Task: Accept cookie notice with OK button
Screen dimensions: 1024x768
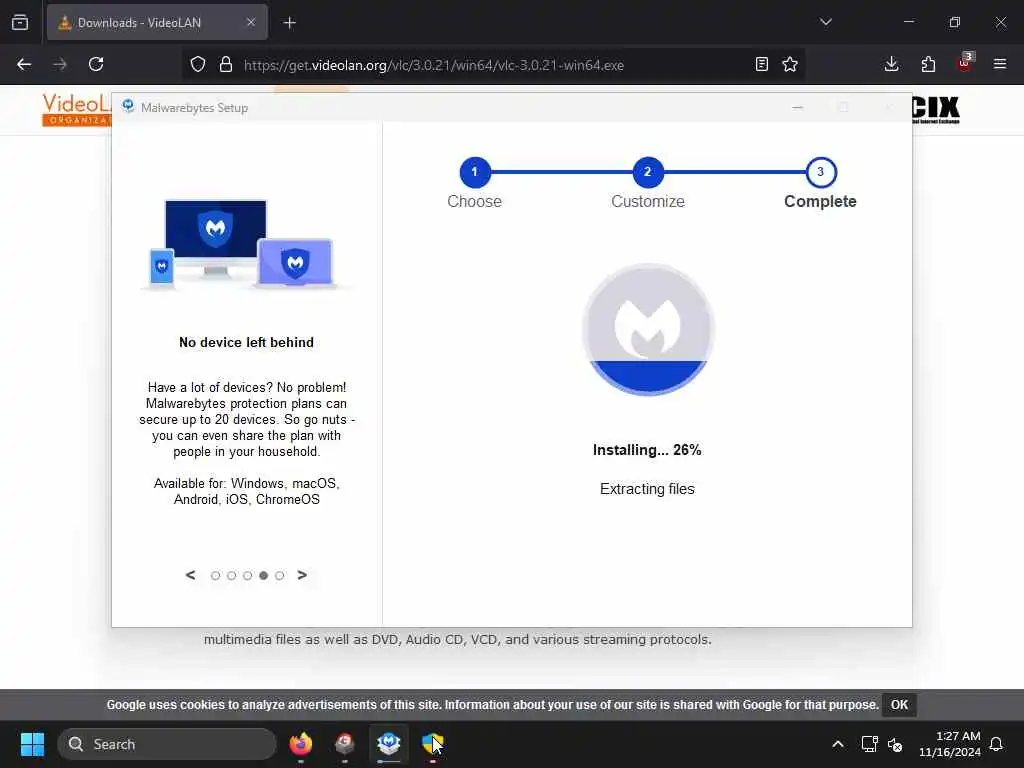Action: point(899,705)
